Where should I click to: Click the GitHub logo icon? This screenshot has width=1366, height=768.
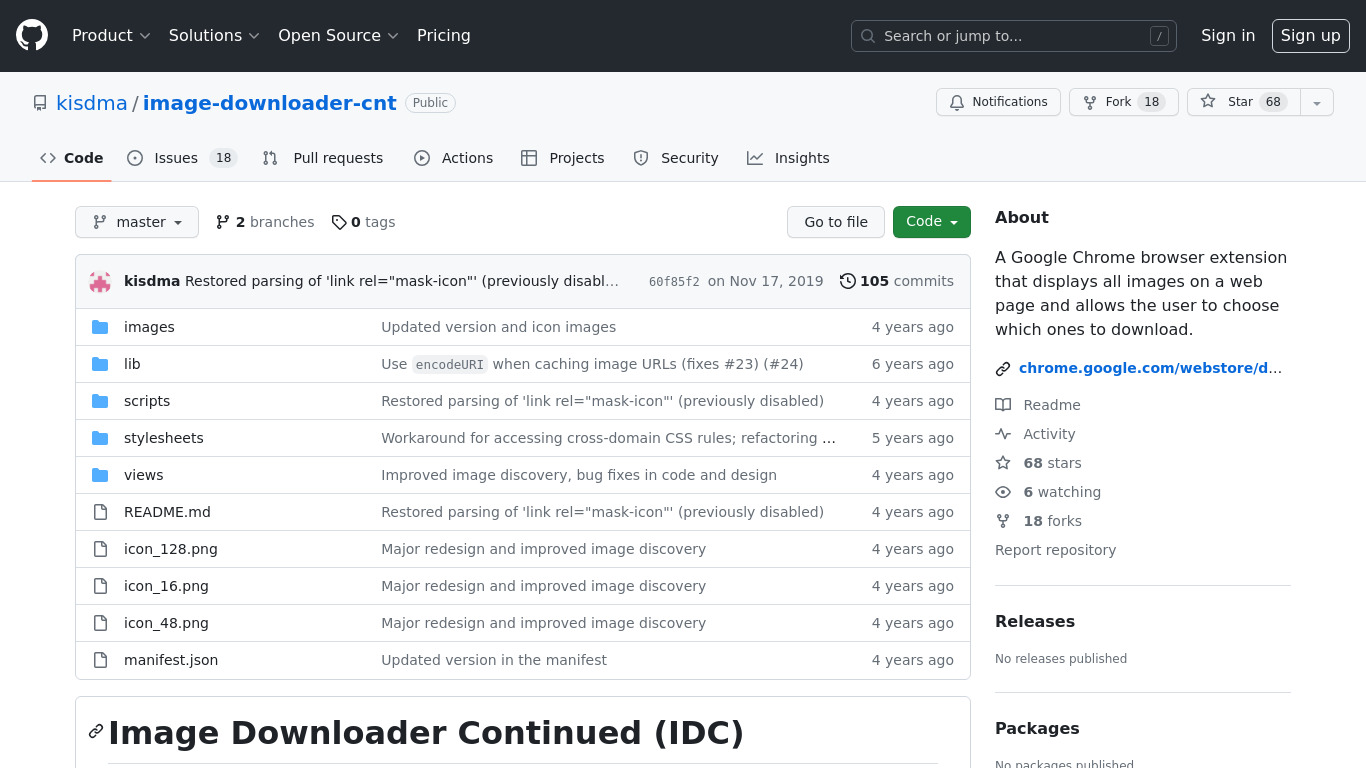tap(32, 35)
